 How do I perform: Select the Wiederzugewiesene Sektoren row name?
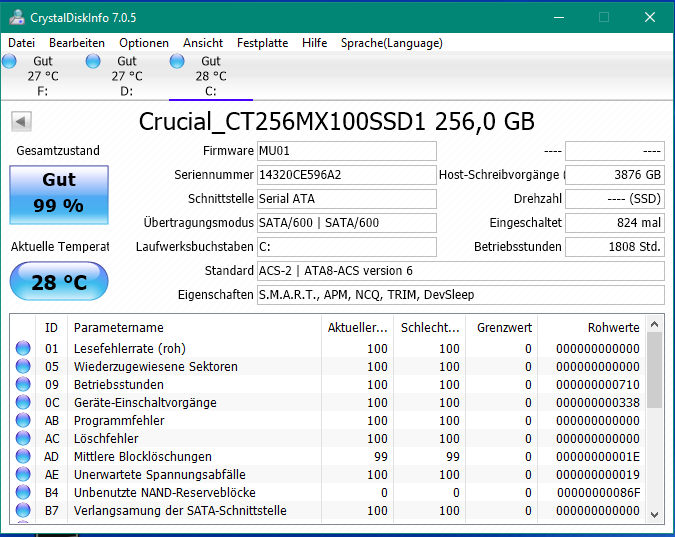click(x=155, y=366)
